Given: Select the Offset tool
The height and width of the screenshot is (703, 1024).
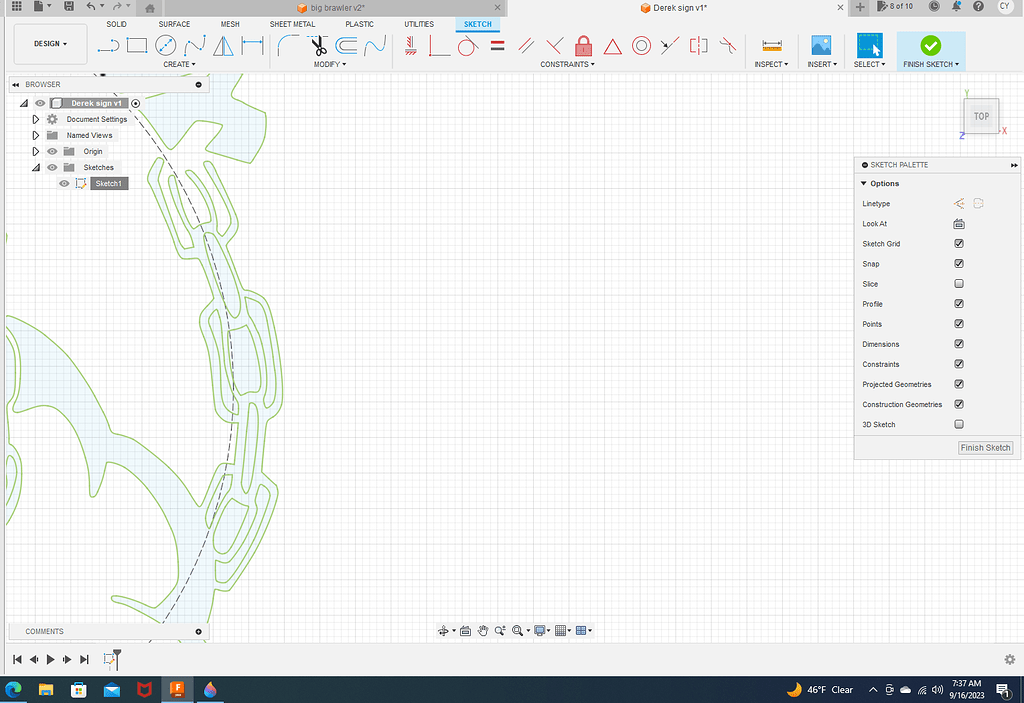Looking at the screenshot, I should pos(345,44).
